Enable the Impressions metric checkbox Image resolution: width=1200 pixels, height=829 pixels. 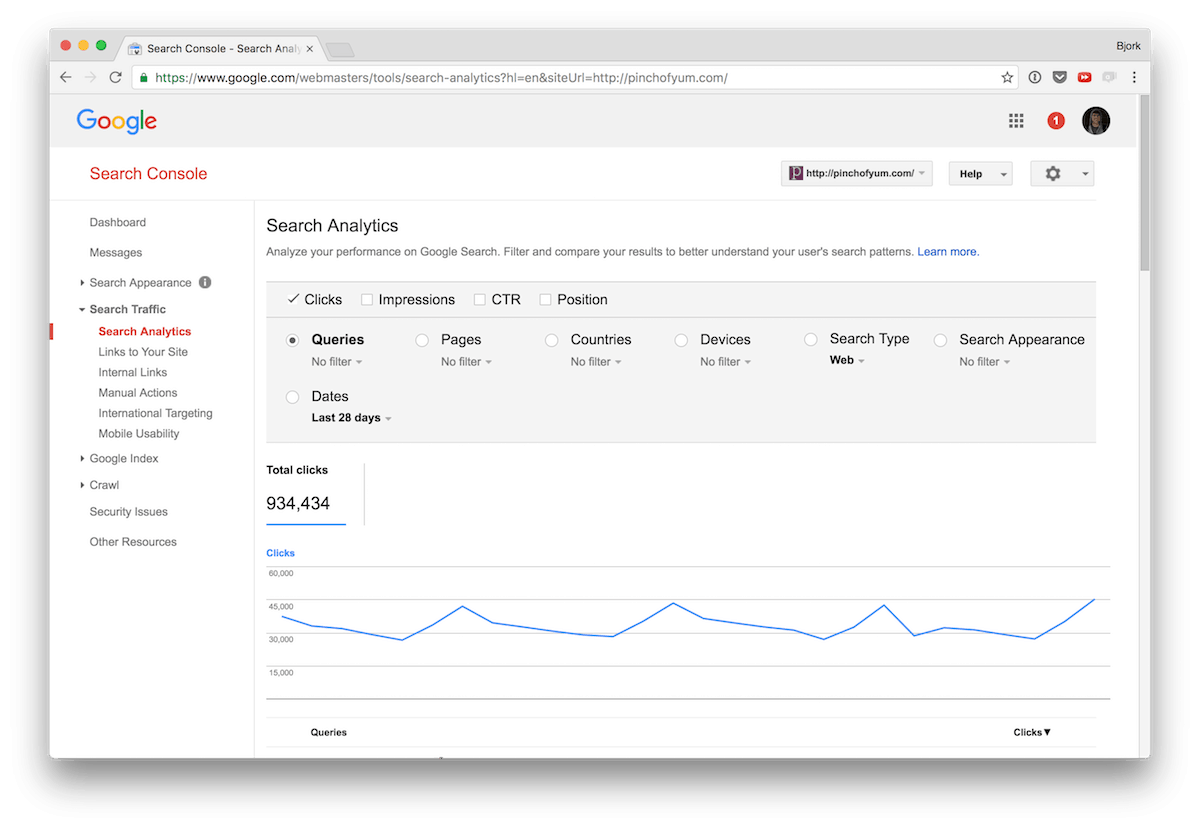pos(369,299)
